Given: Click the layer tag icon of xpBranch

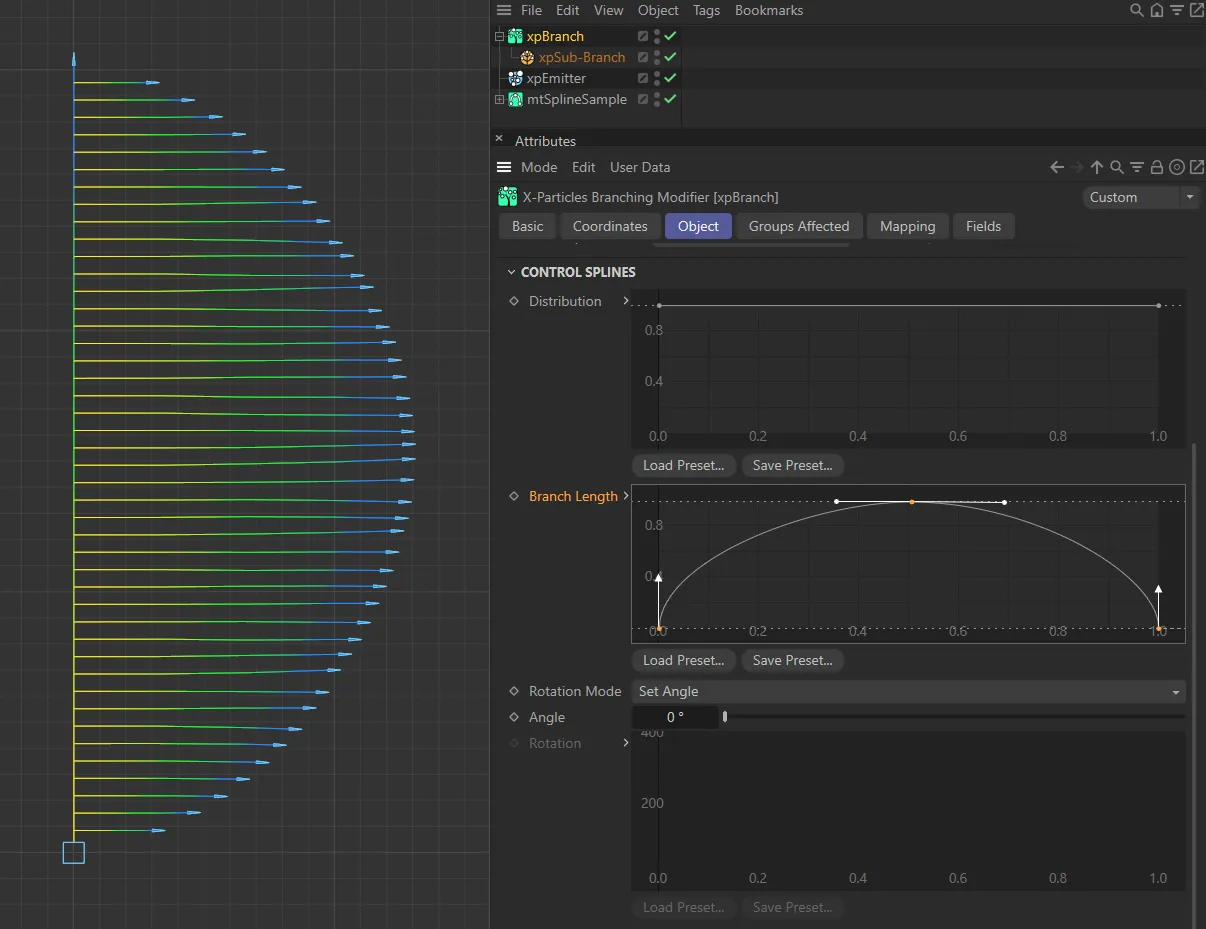Looking at the screenshot, I should tap(643, 36).
